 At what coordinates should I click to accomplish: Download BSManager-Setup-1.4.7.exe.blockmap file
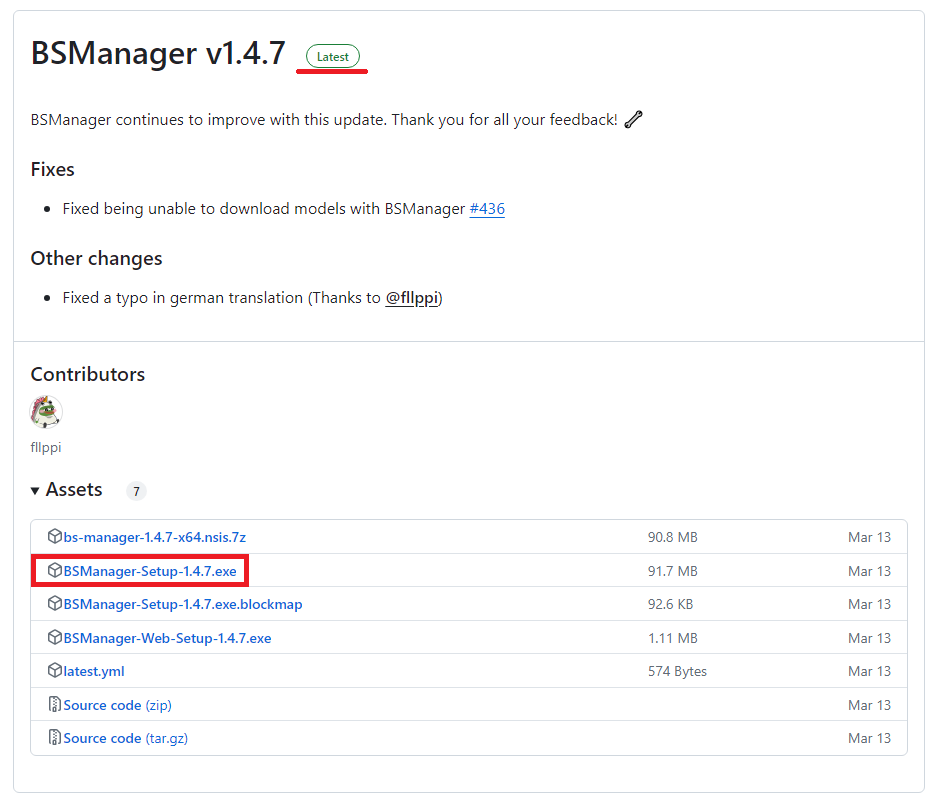pos(183,604)
